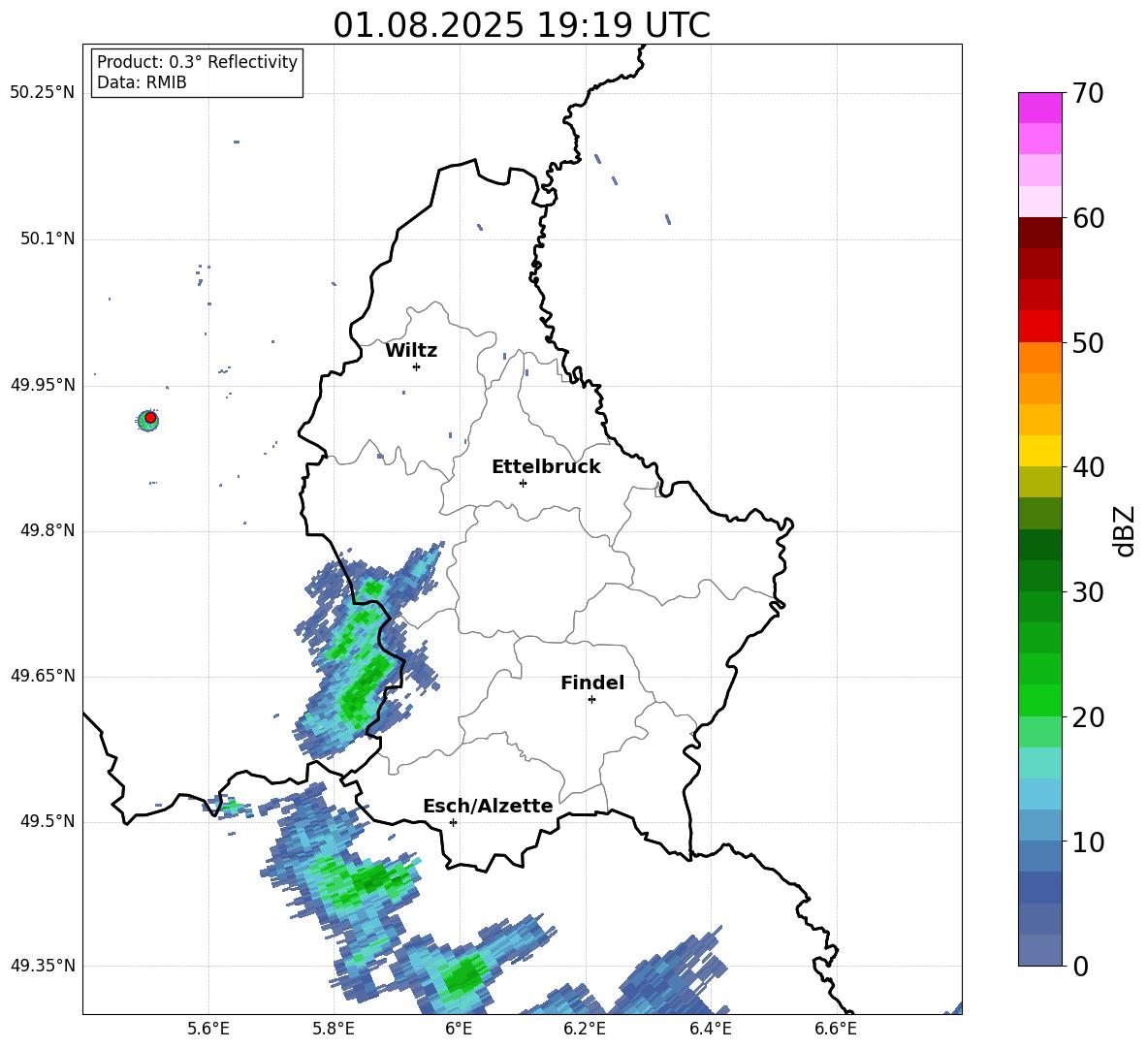The height and width of the screenshot is (1048, 1148).
Task: Click the 49.5°N latitude label
Action: 47,822
